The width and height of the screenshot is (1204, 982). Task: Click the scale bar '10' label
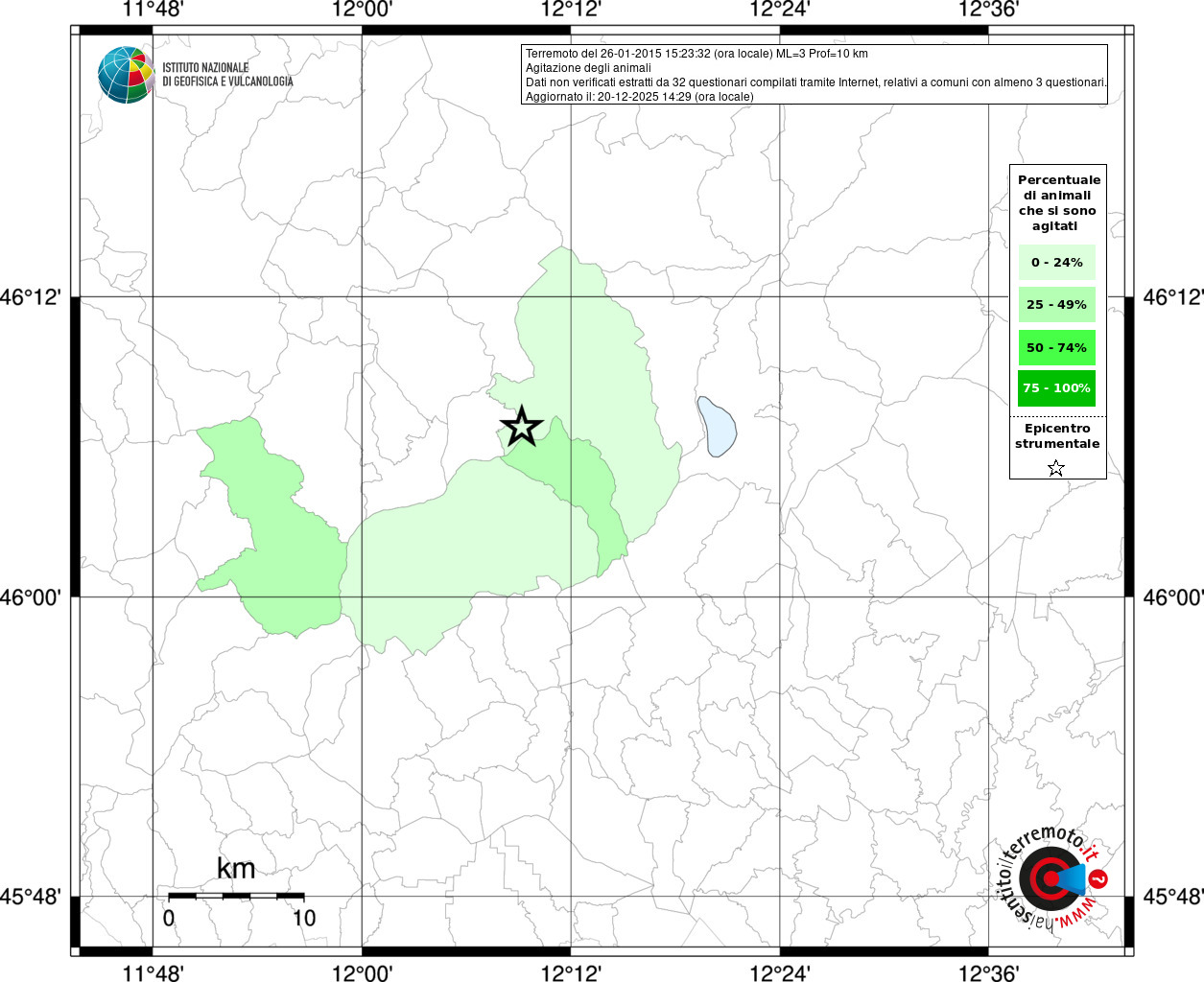pos(303,919)
